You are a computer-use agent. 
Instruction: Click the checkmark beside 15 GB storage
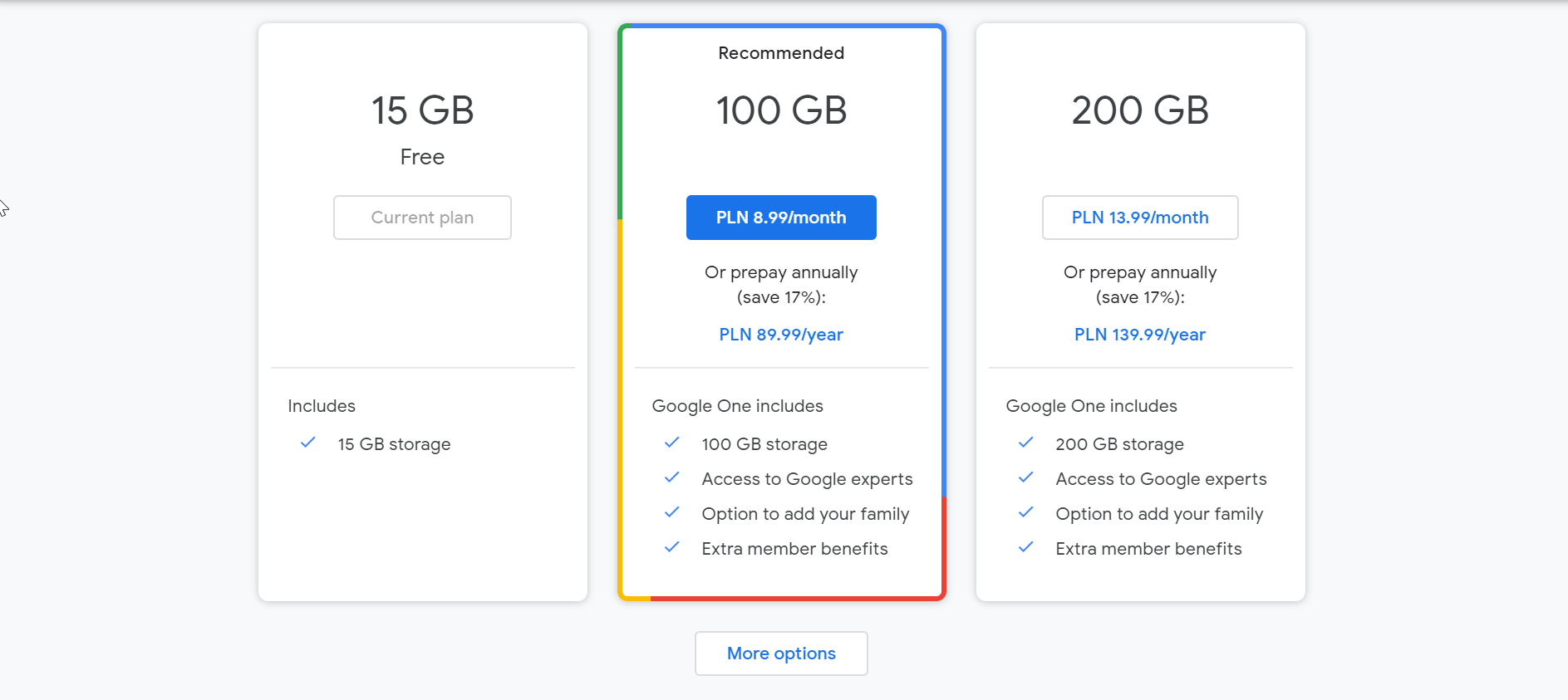pos(307,443)
